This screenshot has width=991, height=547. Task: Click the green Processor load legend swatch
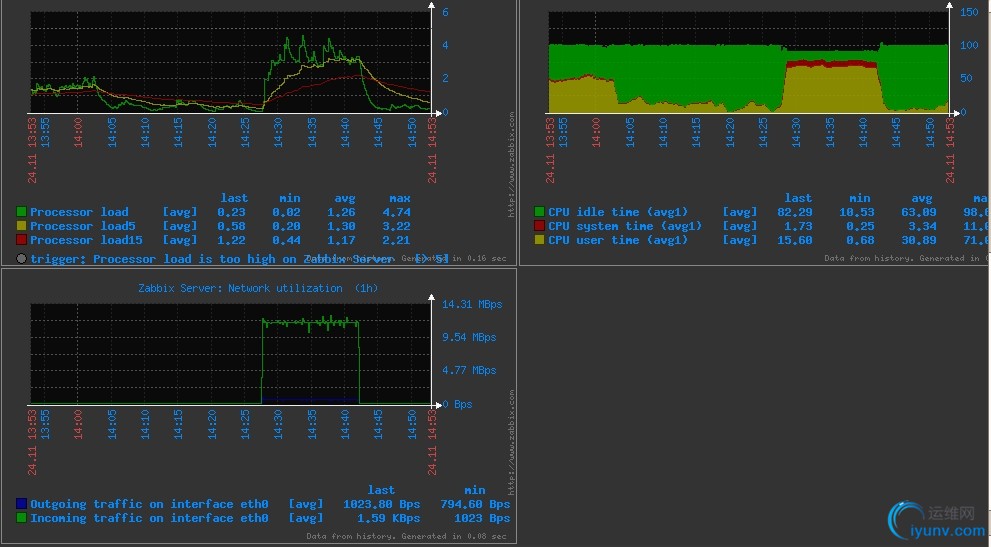pyautogui.click(x=21, y=212)
